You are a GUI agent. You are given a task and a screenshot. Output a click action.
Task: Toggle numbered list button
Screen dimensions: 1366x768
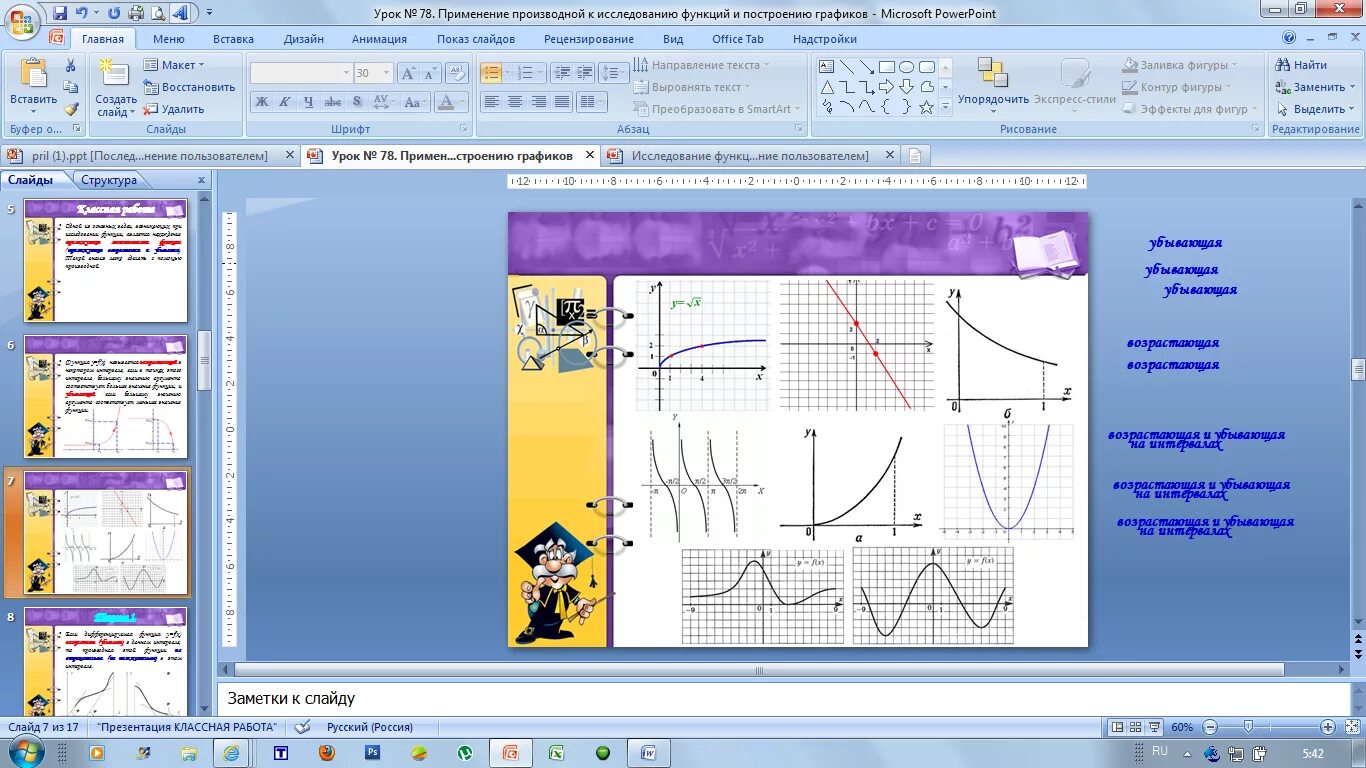(x=526, y=73)
